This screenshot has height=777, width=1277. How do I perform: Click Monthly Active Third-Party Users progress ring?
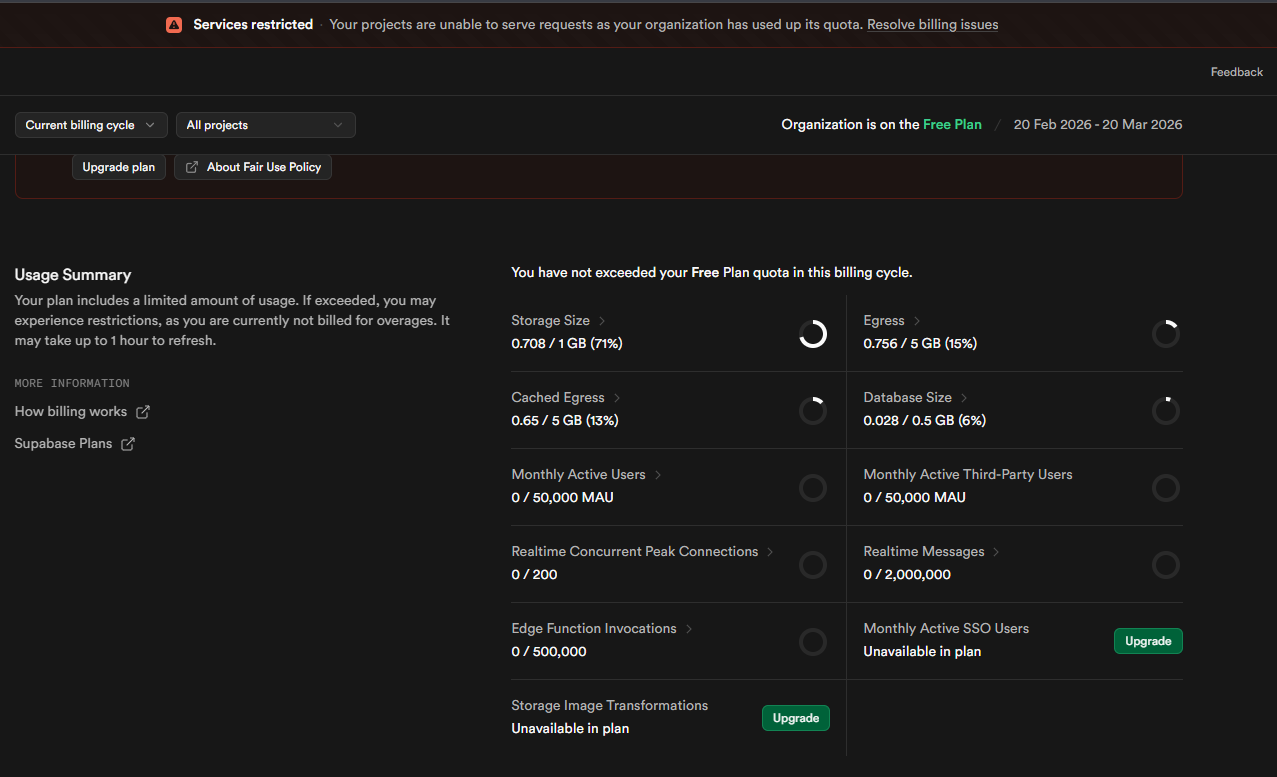coord(1166,488)
